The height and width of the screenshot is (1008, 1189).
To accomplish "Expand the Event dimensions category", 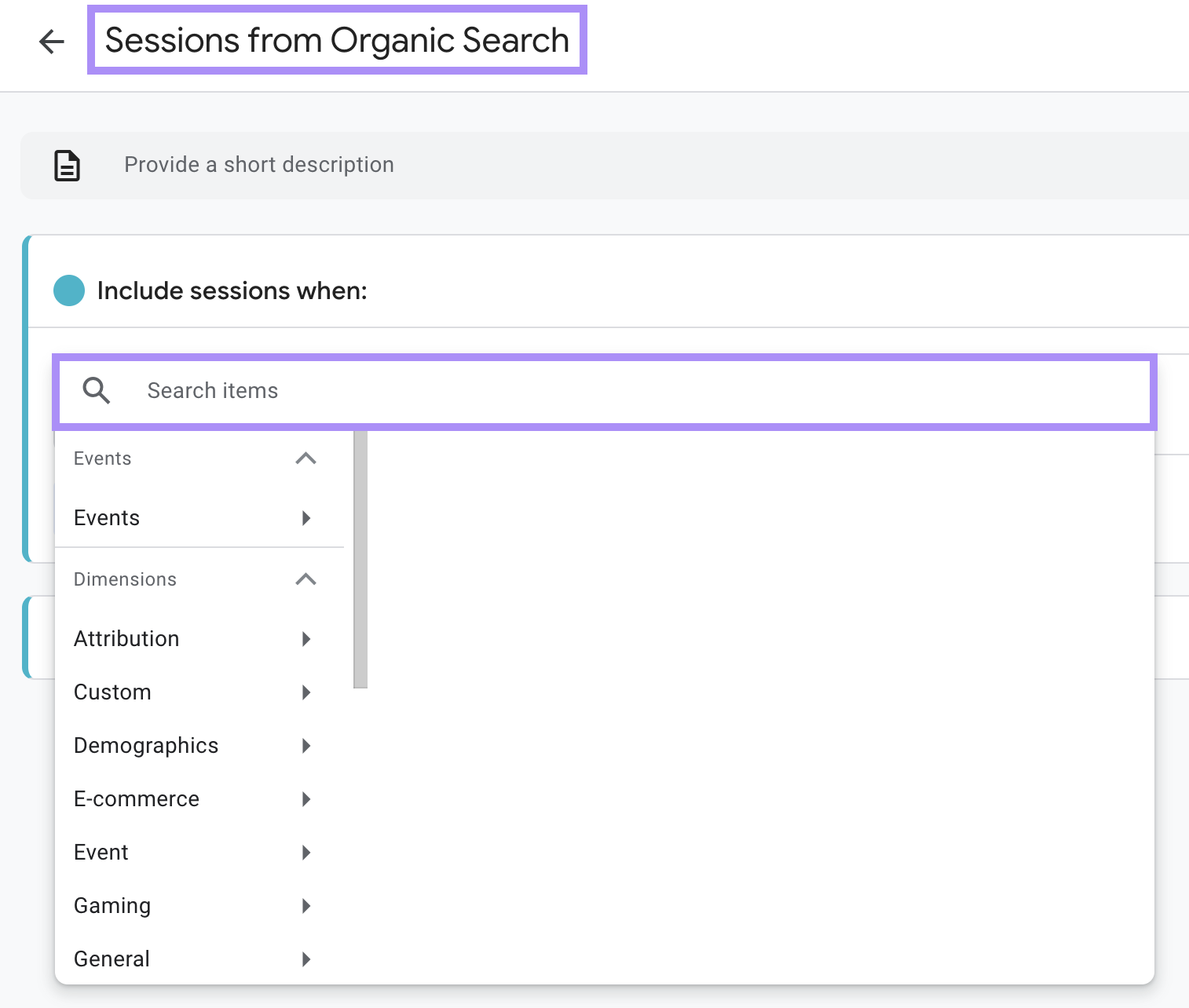I will point(306,852).
